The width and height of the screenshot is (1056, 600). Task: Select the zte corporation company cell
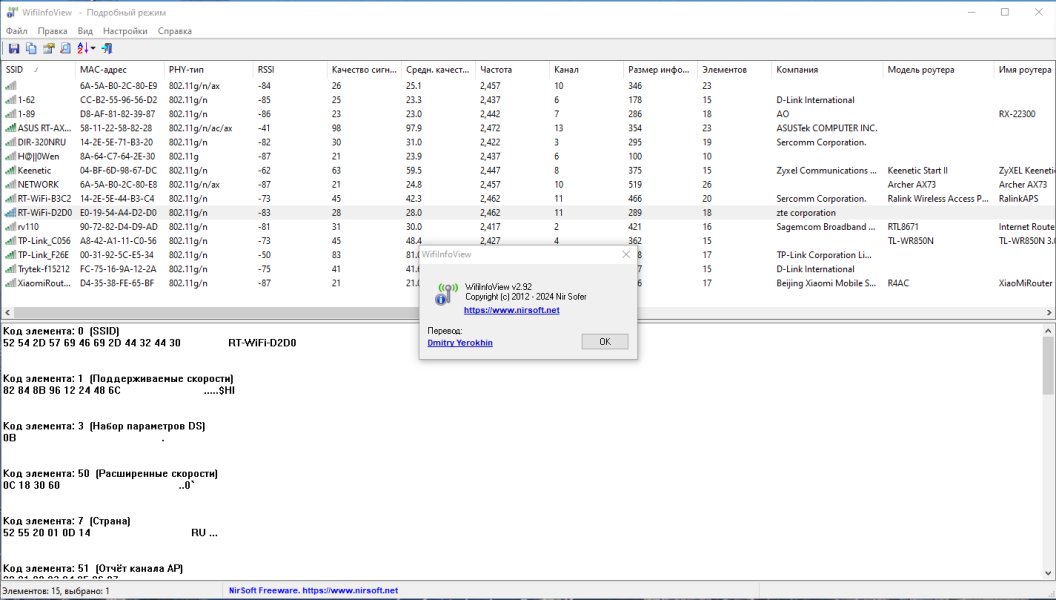805,213
